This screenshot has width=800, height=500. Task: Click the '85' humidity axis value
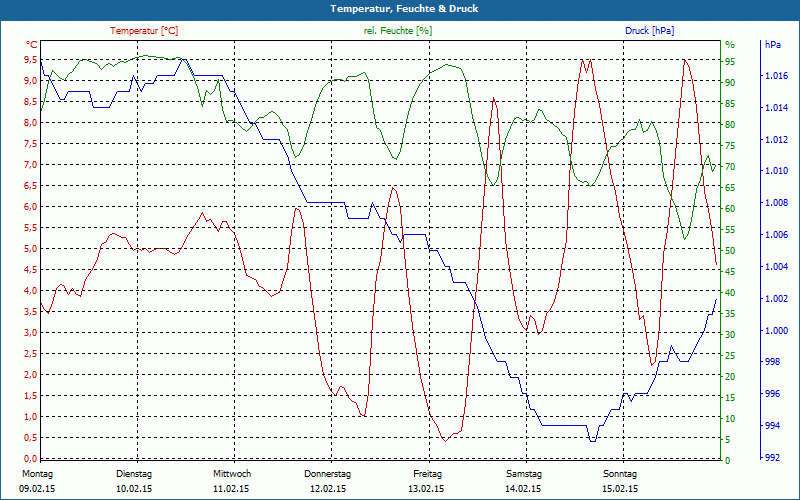pyautogui.click(x=731, y=104)
